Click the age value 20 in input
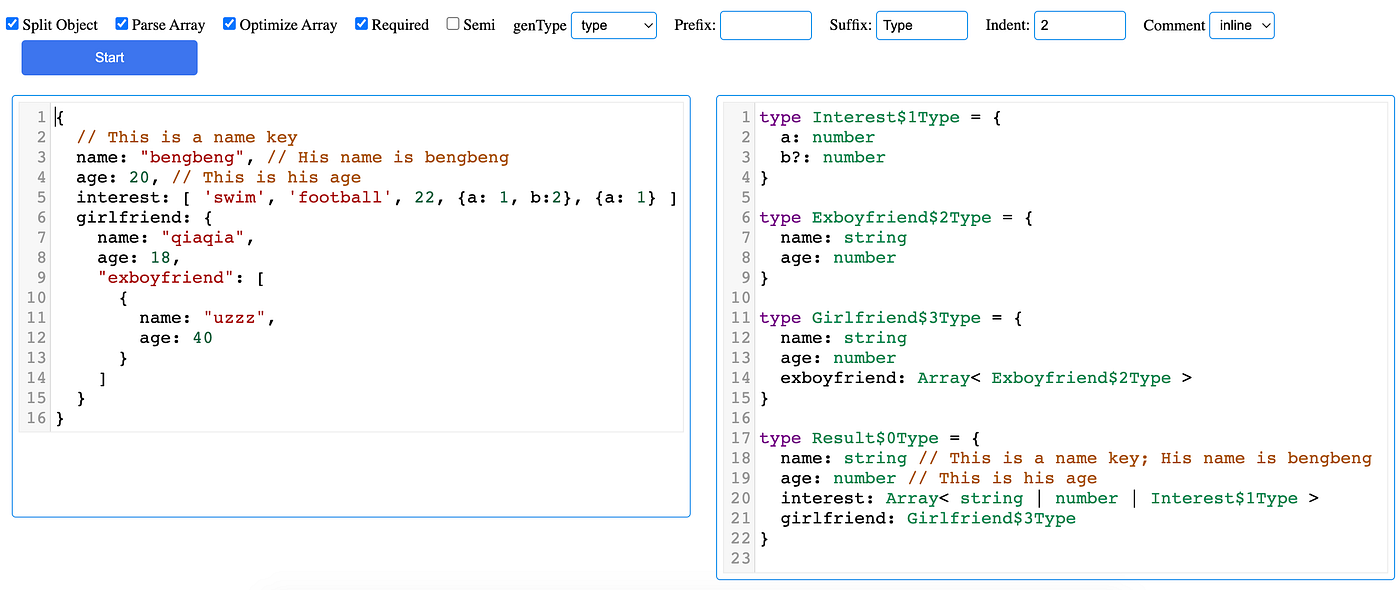The width and height of the screenshot is (1400, 590). (139, 177)
